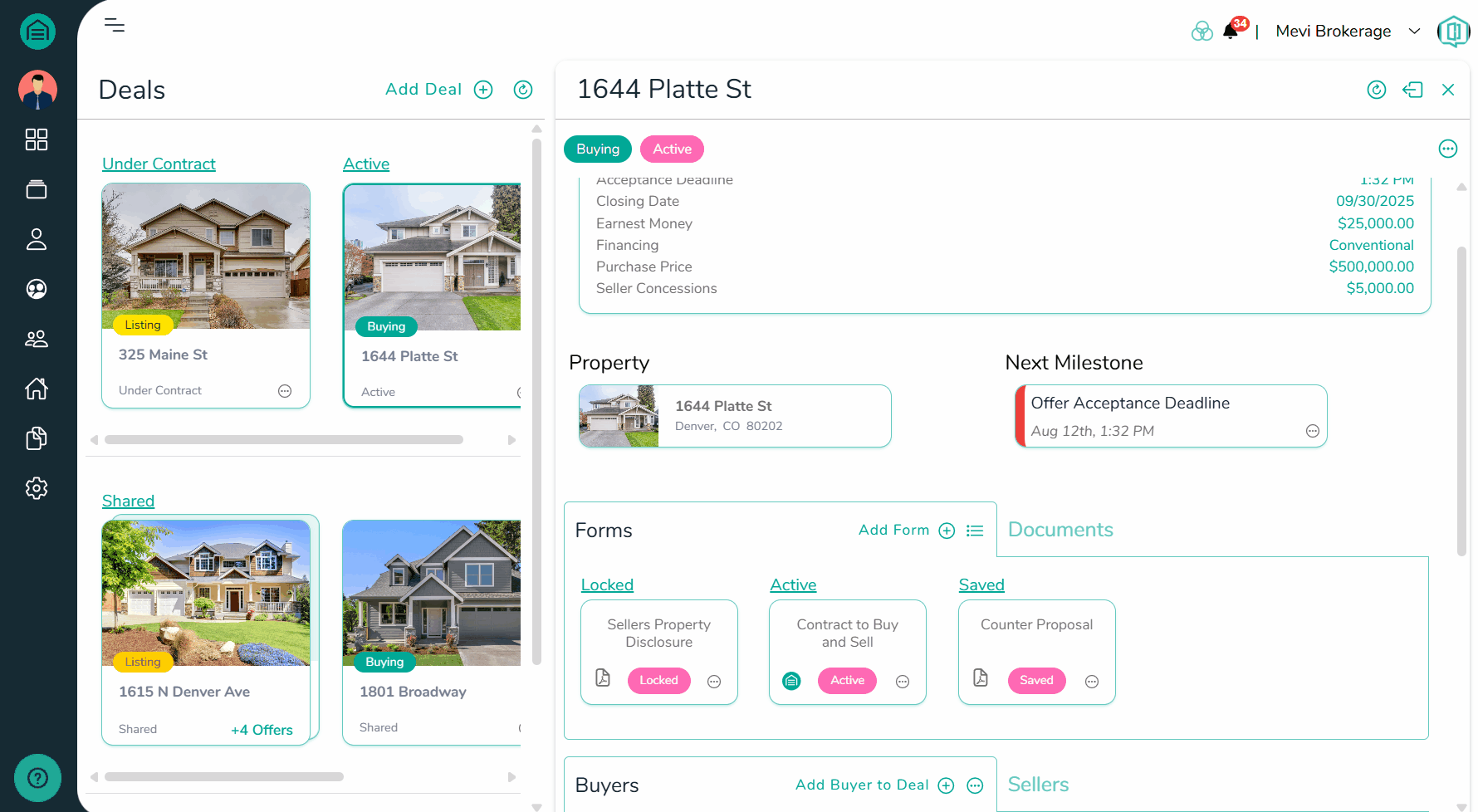Open Sellers Property Disclosure PDF icon
Viewport: 1478px width, 812px height.
pos(603,677)
